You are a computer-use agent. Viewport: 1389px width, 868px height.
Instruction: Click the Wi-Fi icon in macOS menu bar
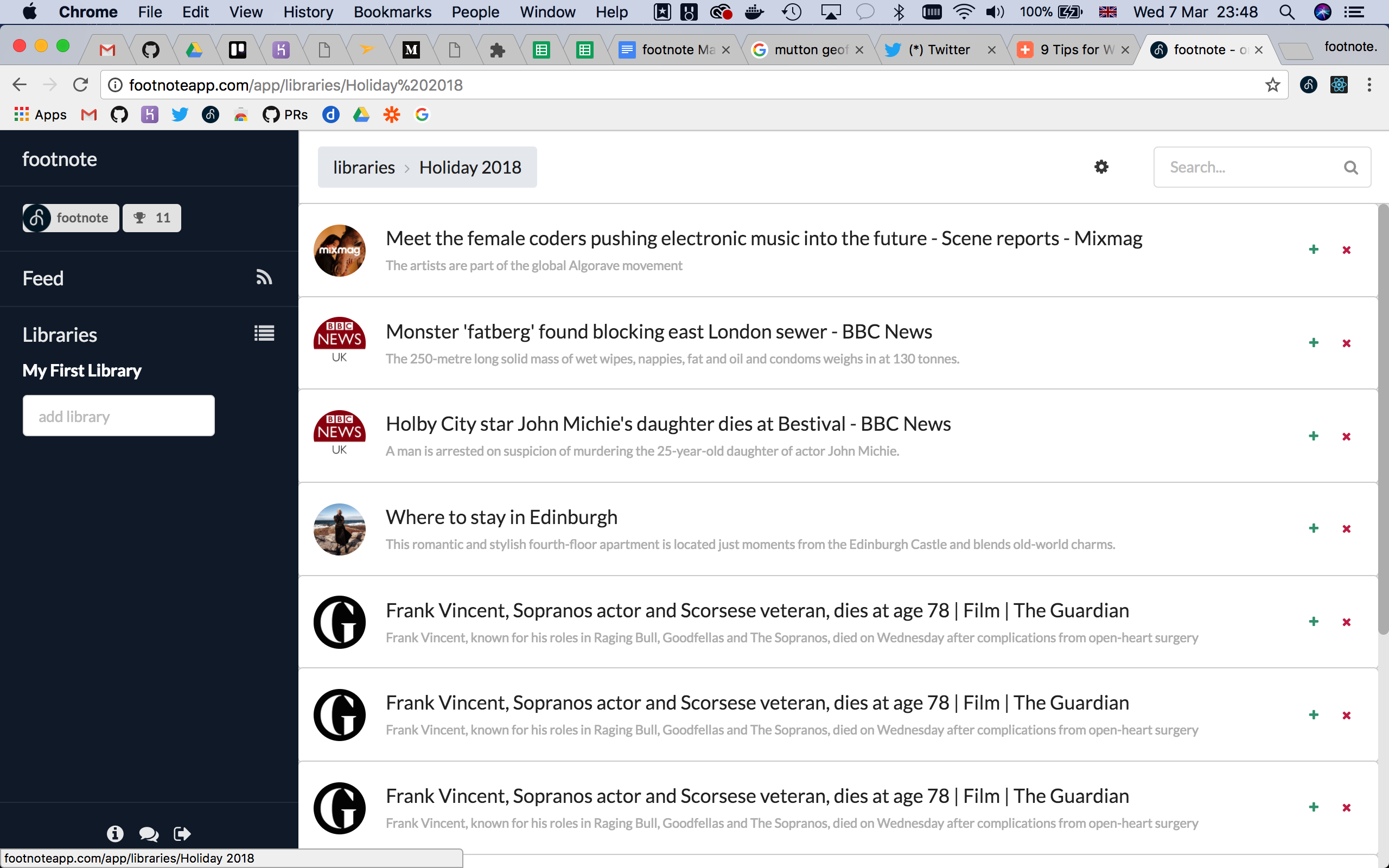tap(963, 12)
